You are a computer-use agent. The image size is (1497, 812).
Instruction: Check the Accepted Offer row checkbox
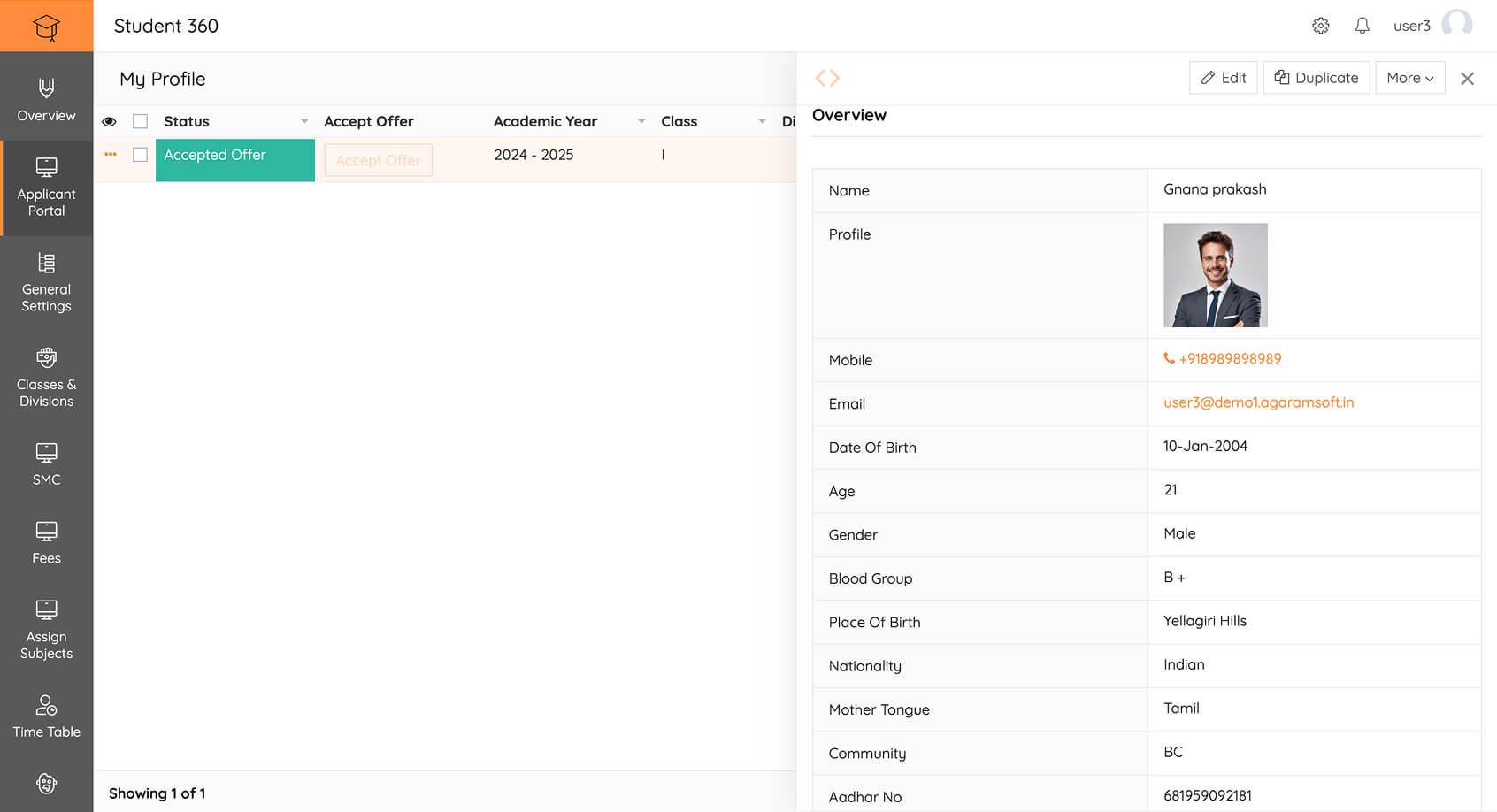(140, 154)
